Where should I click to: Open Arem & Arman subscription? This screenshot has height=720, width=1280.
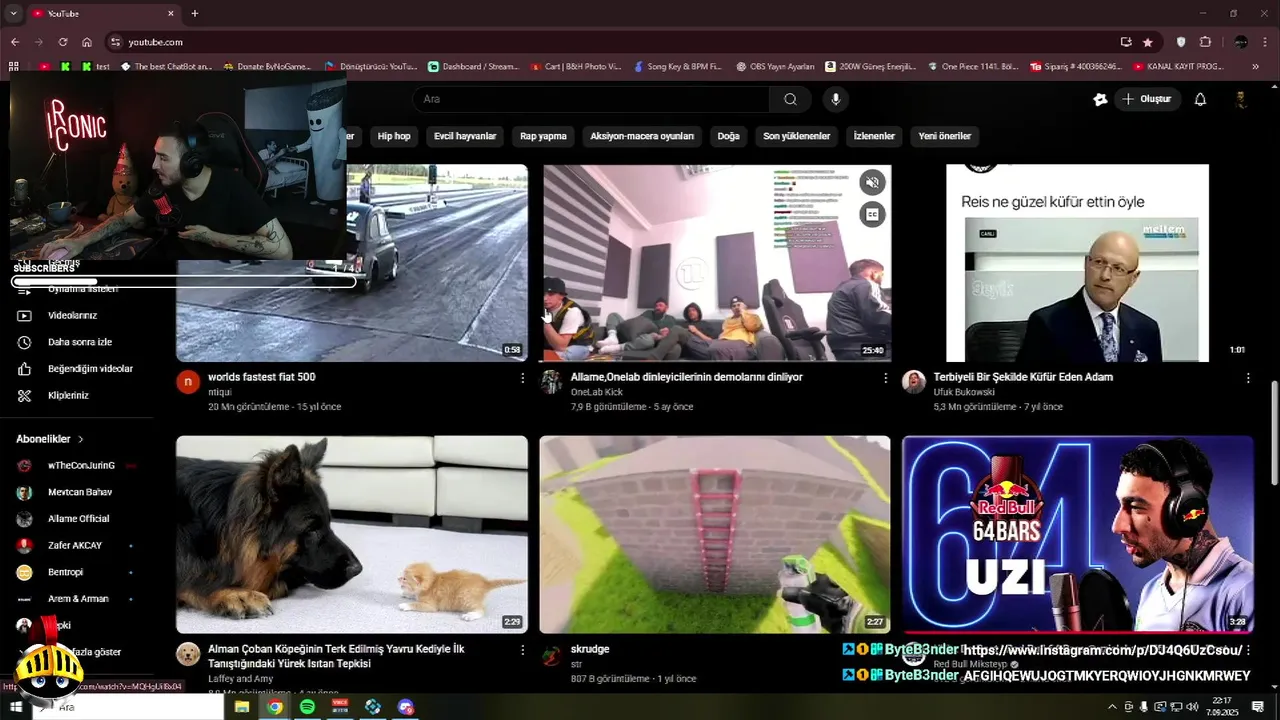(80, 598)
